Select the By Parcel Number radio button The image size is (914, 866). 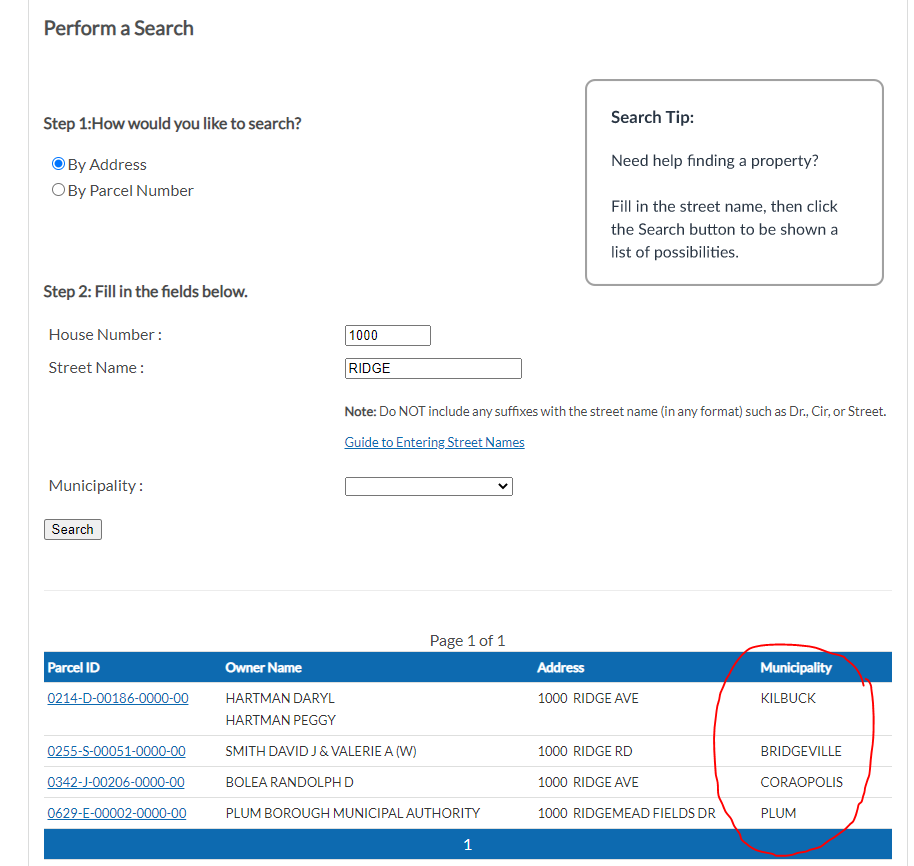click(58, 189)
